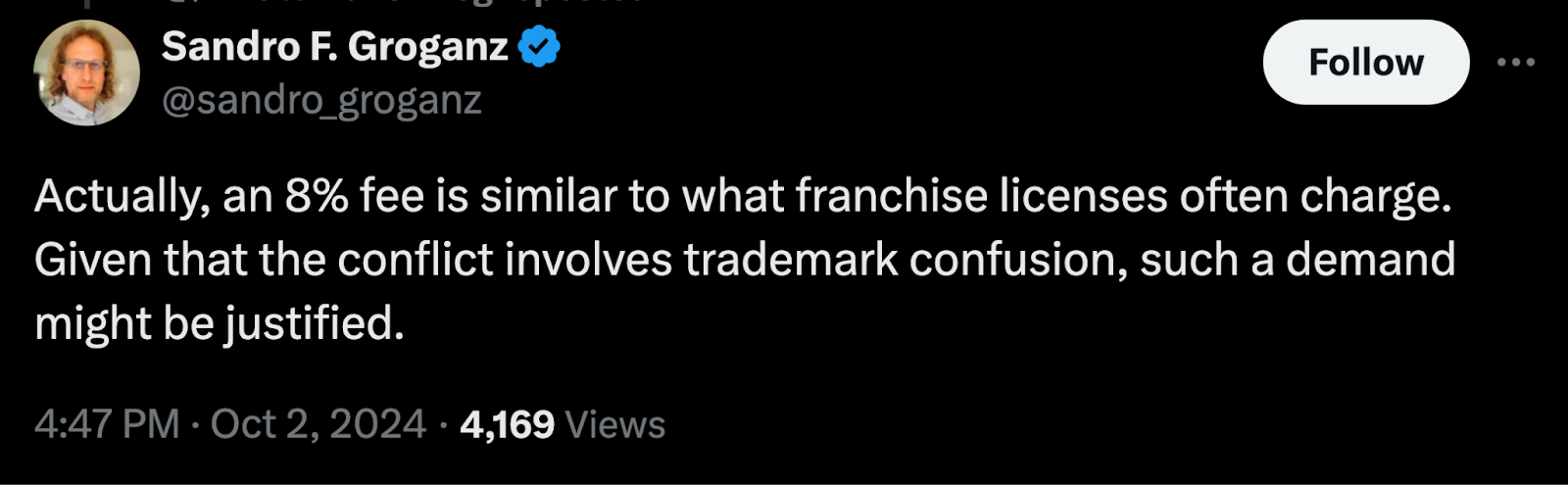Viewport: 1568px width, 485px height.
Task: Click the Oct 2, 2024 date
Action: (x=318, y=424)
